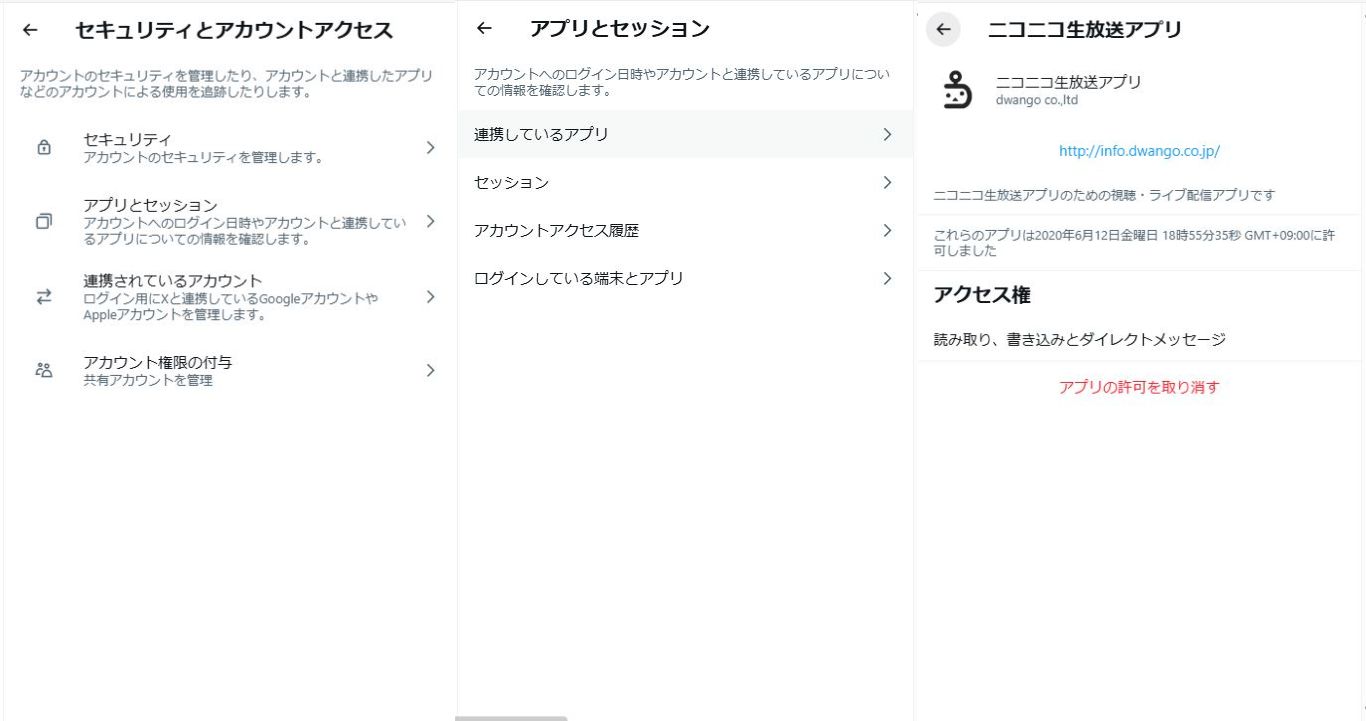Image resolution: width=1366 pixels, height=721 pixels.
Task: Go back from アプリとセッション page
Action: (x=484, y=29)
